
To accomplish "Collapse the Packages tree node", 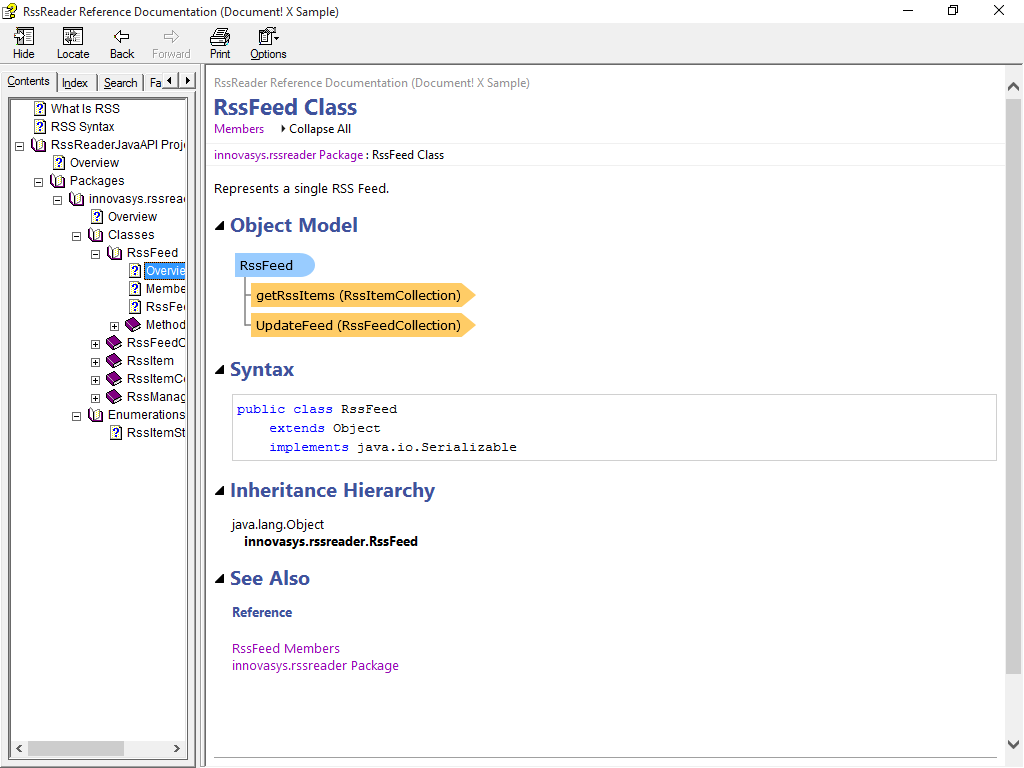I will point(39,182).
